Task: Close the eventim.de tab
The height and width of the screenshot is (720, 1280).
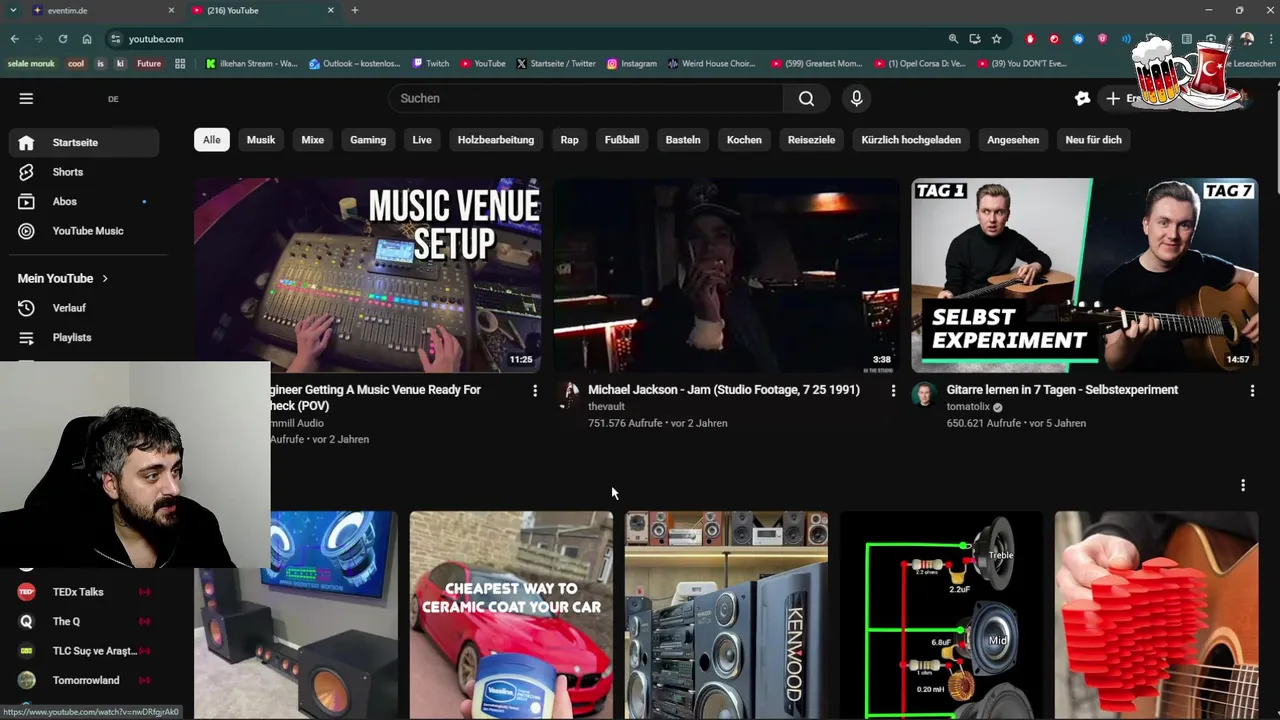Action: [171, 10]
